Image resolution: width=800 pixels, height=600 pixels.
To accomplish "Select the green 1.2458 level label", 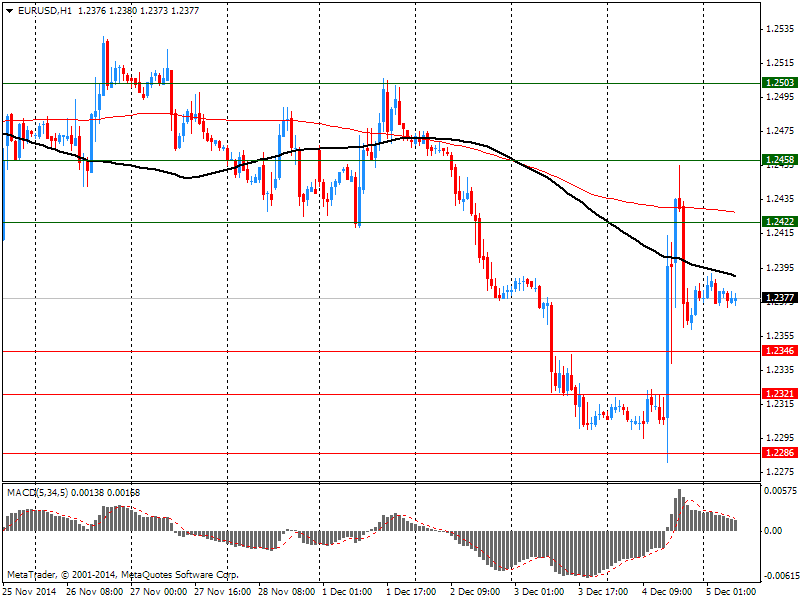I will [x=780, y=160].
